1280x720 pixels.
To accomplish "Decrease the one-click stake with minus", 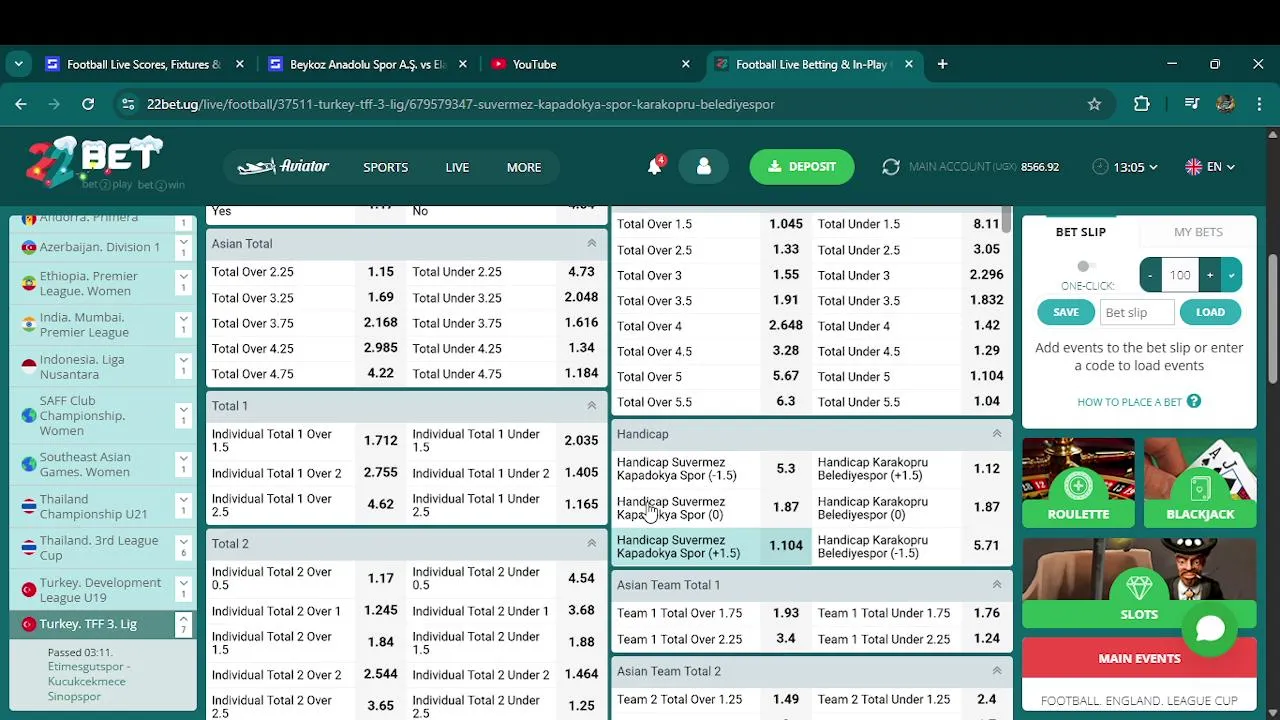I will [x=1150, y=275].
